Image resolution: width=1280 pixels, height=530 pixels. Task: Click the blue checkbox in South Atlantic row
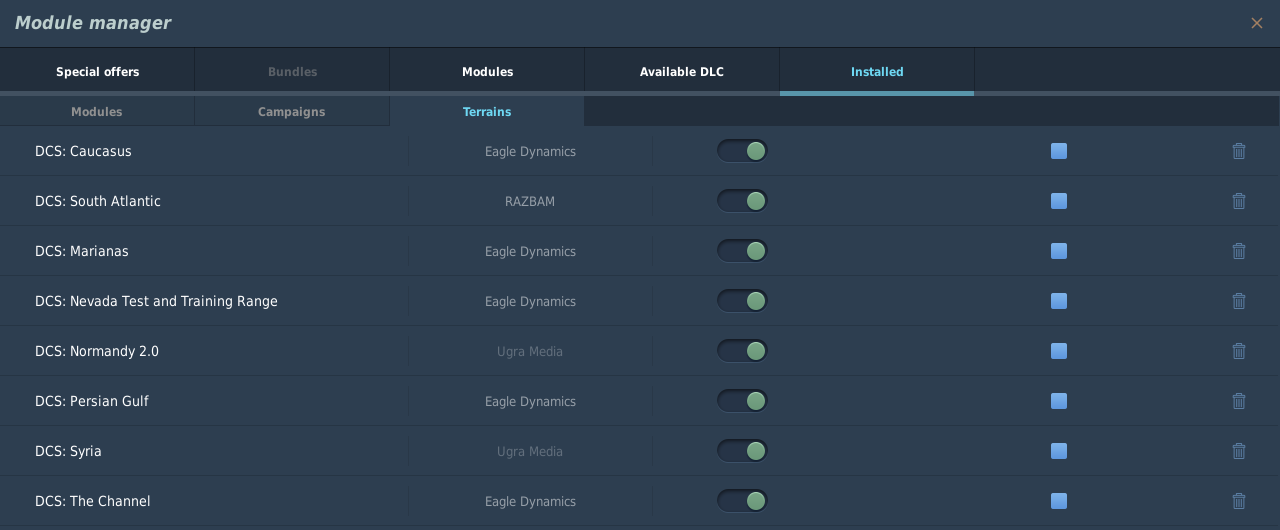[x=1059, y=201]
